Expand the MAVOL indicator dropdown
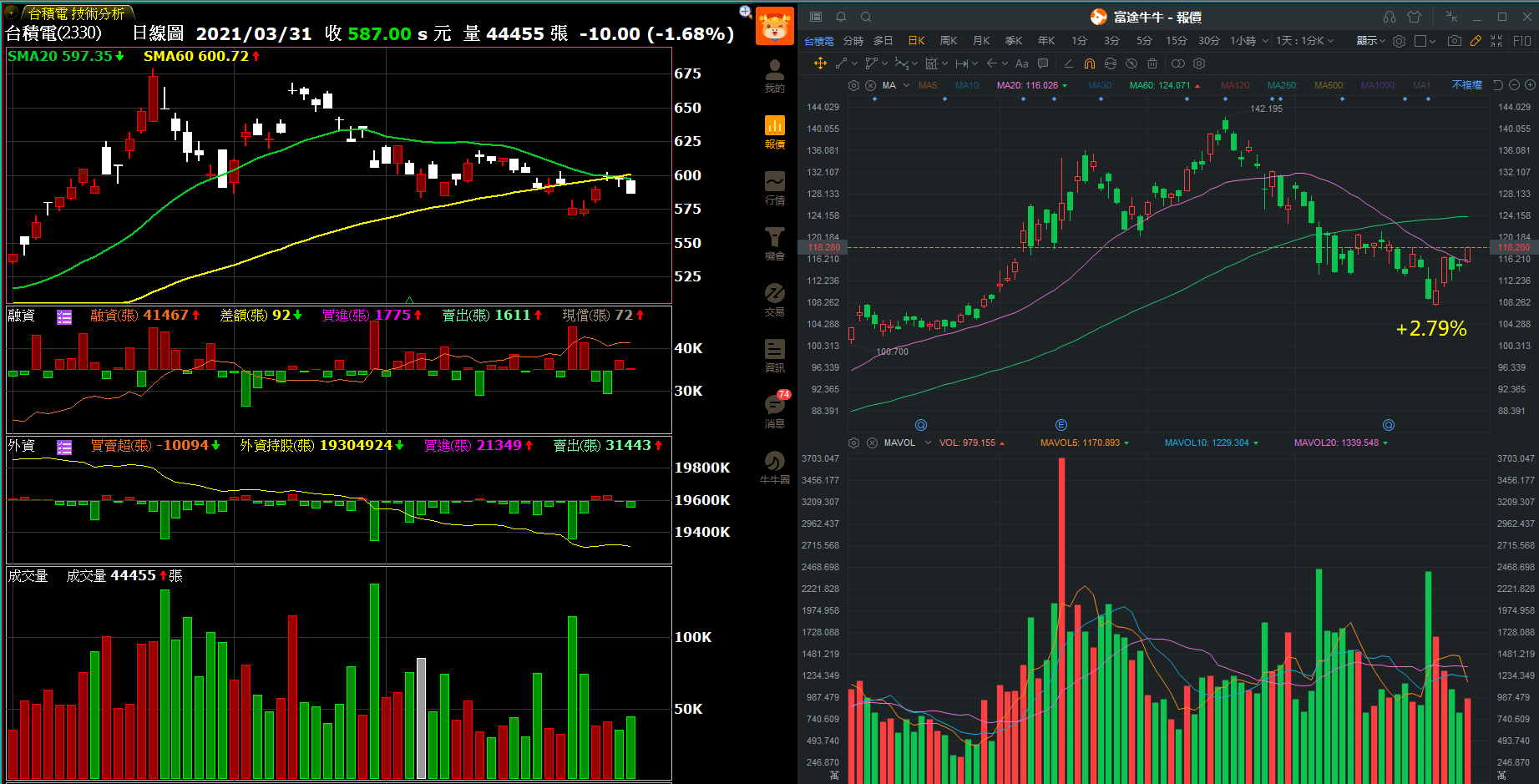 (928, 443)
